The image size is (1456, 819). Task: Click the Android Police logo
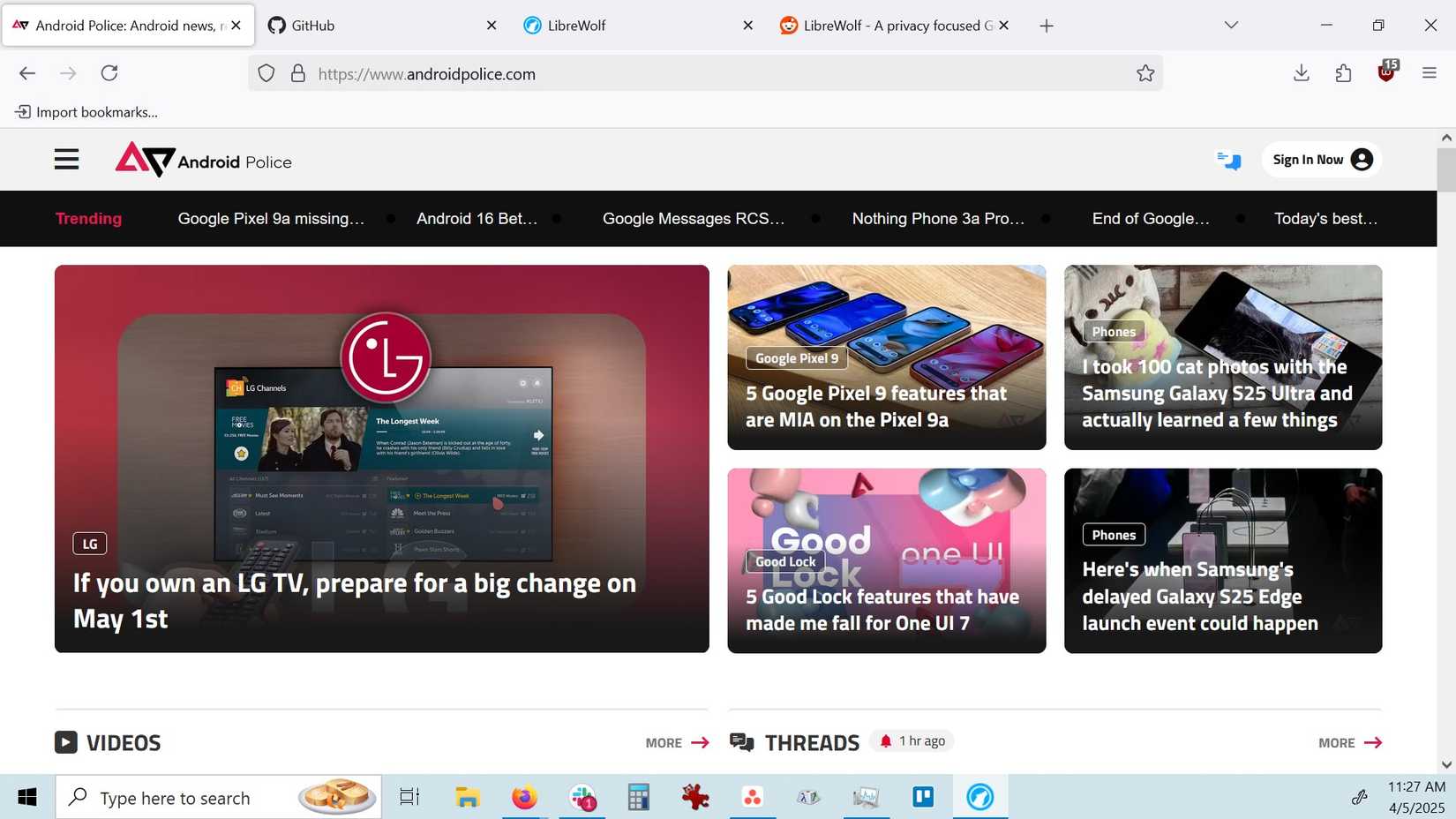[x=202, y=161]
